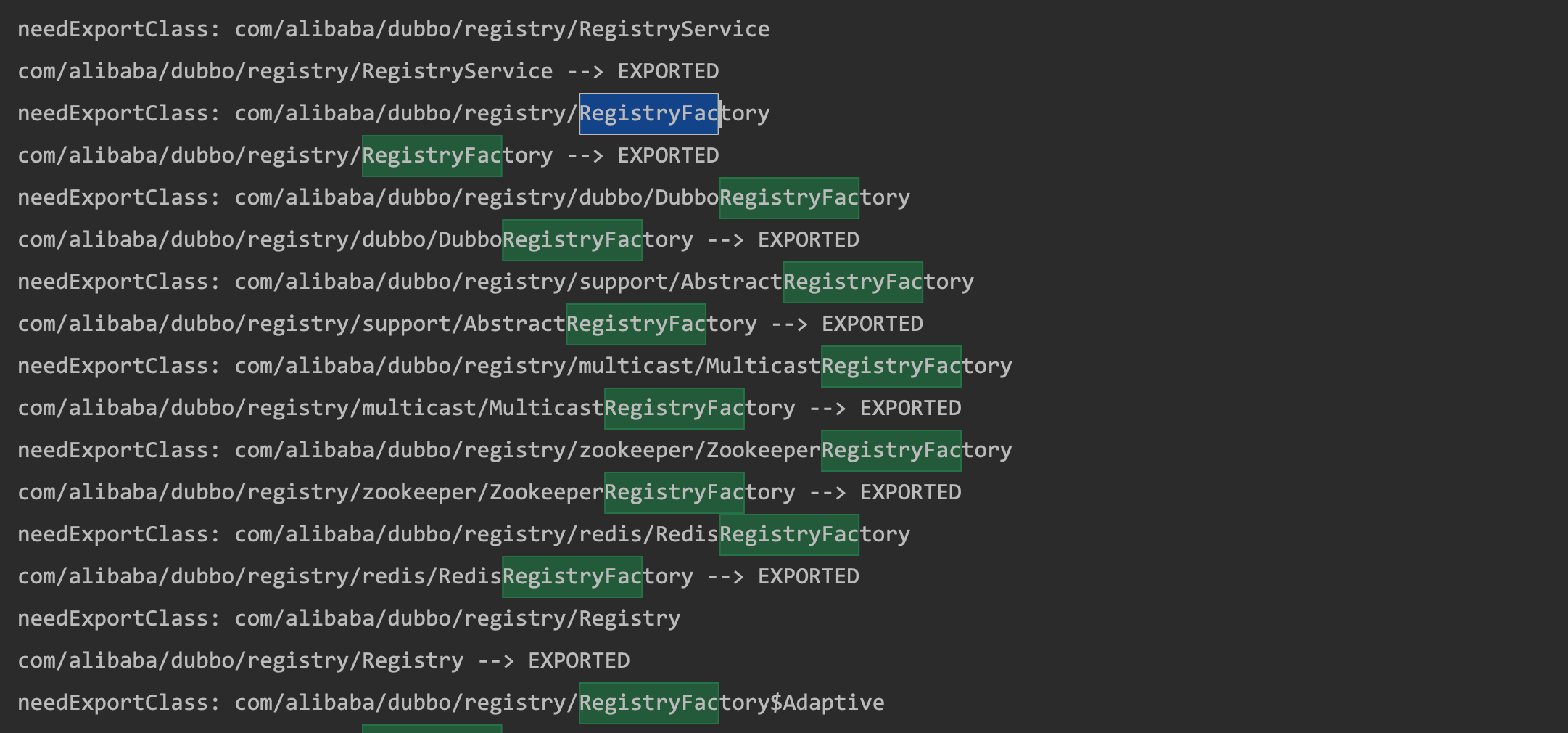This screenshot has width=1568, height=733.
Task: Click 'com/alibaba/dubbo/registry/Registry --> EXPORTED' line
Action: tap(323, 660)
